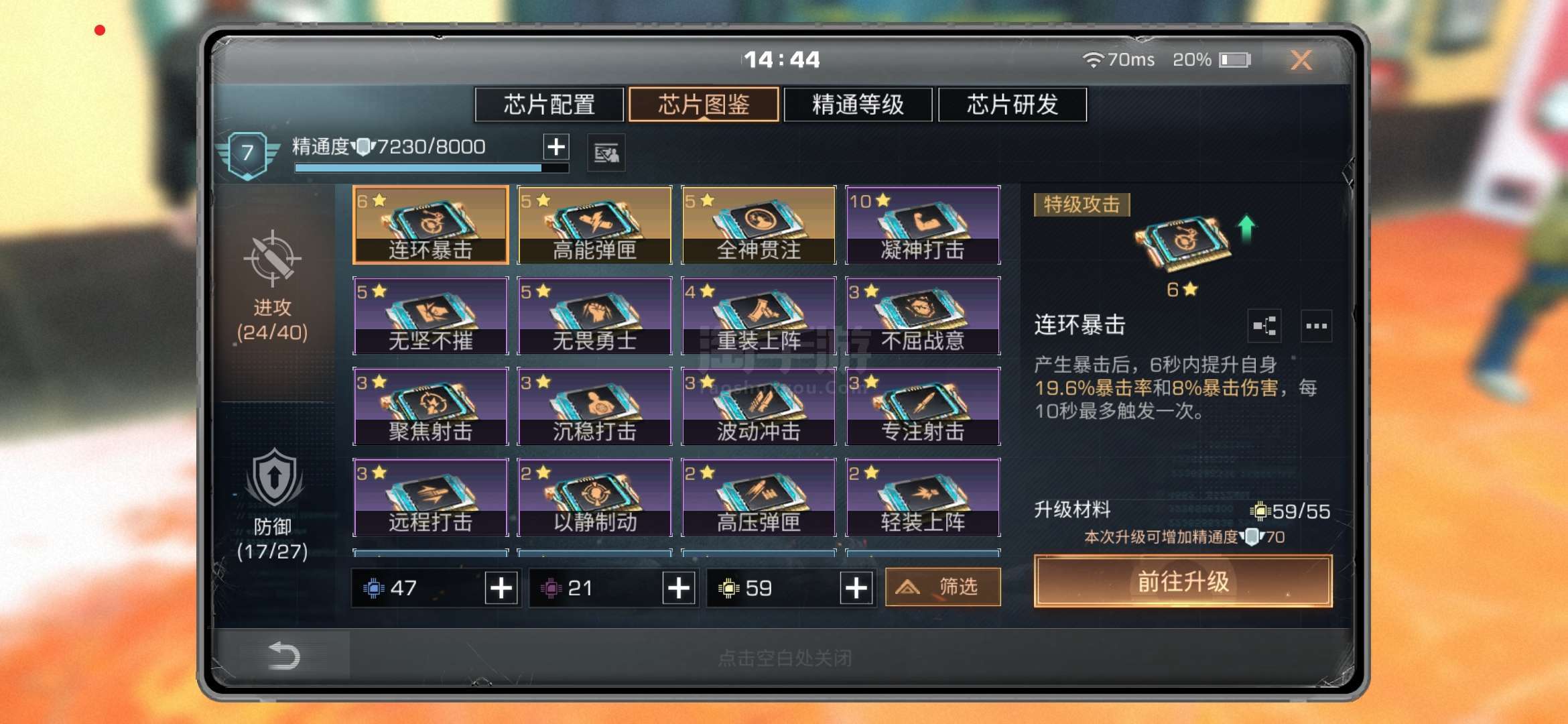Screen dimensions: 1568x724
Task: Select the 凝神打击 10-star chip
Action: tap(923, 225)
